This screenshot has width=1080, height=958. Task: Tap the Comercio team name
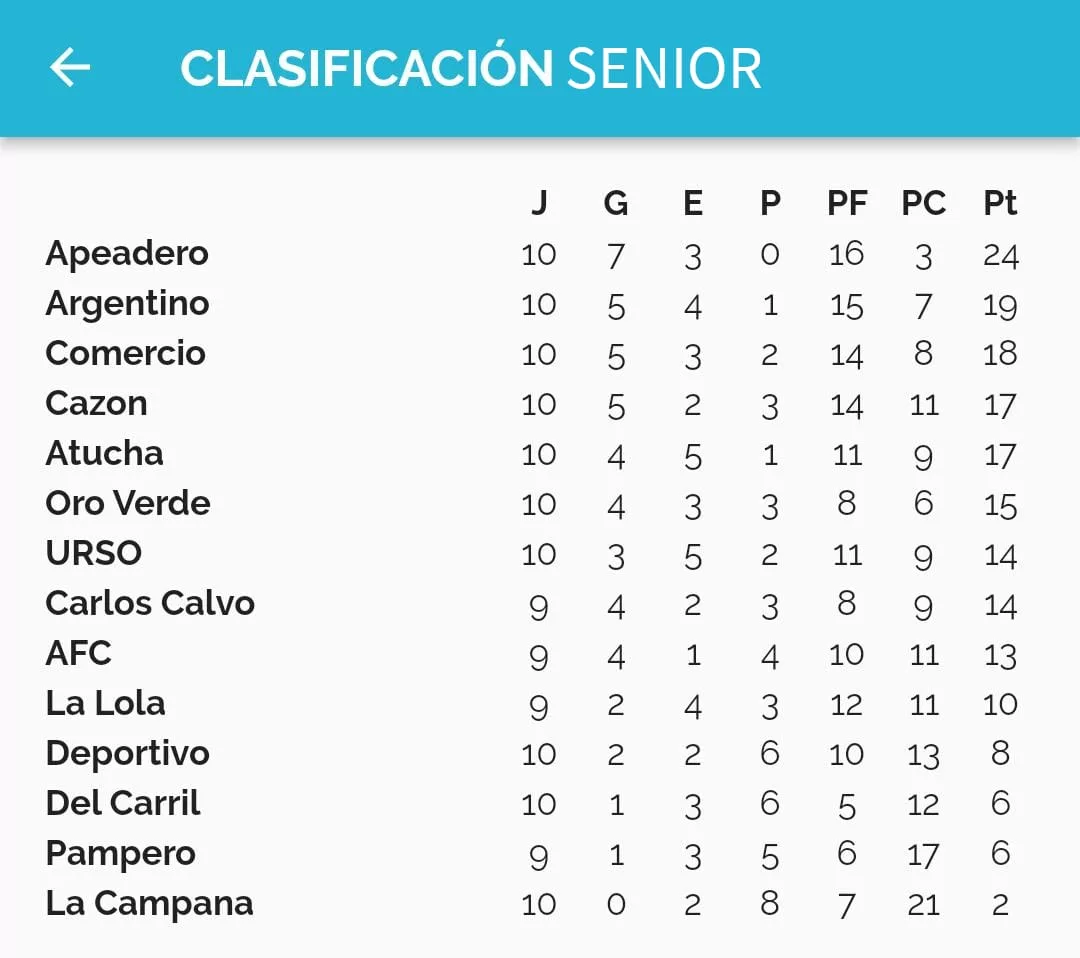click(x=125, y=353)
